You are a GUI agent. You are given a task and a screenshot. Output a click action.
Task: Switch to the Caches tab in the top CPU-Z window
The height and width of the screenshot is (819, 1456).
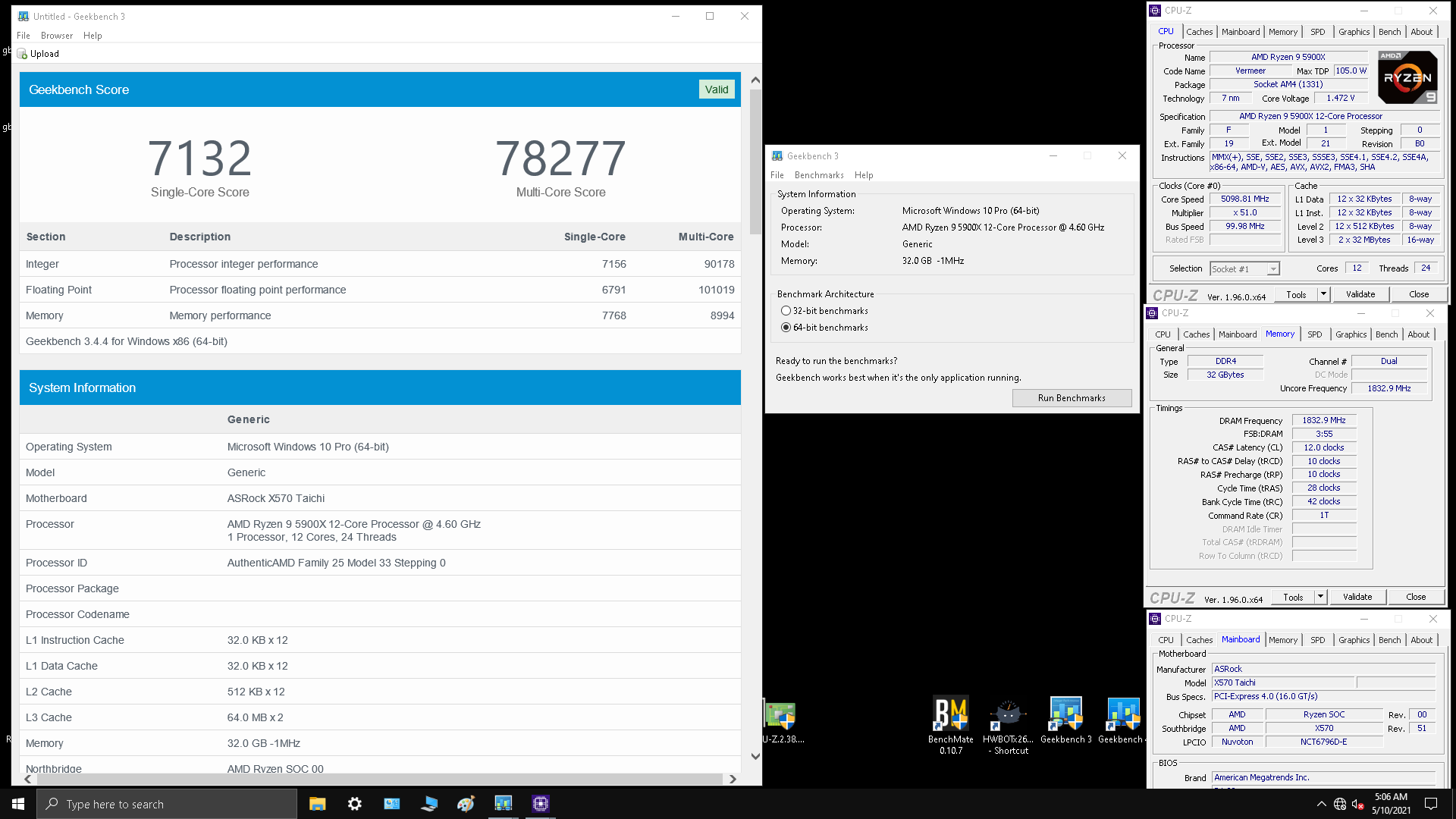[1199, 32]
